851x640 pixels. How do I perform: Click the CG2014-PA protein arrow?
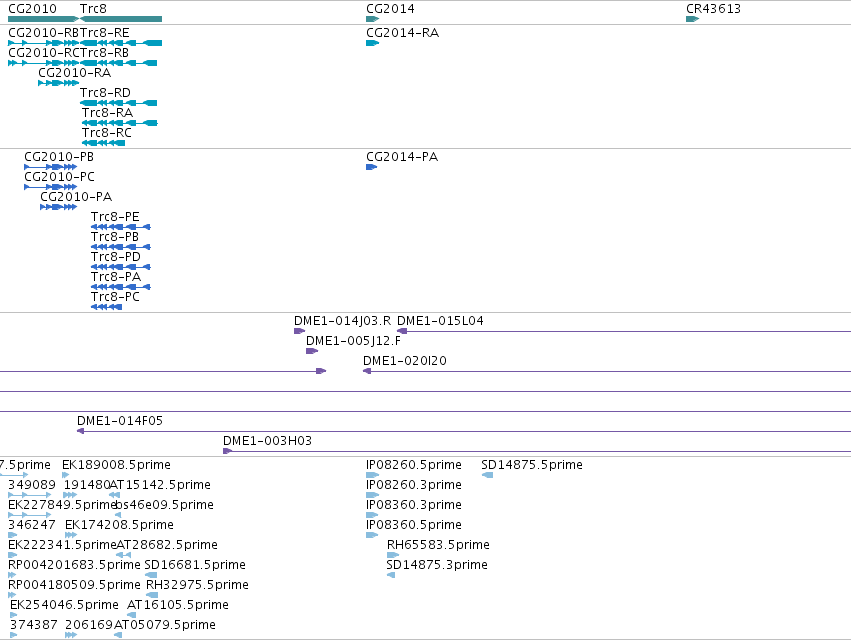click(371, 167)
